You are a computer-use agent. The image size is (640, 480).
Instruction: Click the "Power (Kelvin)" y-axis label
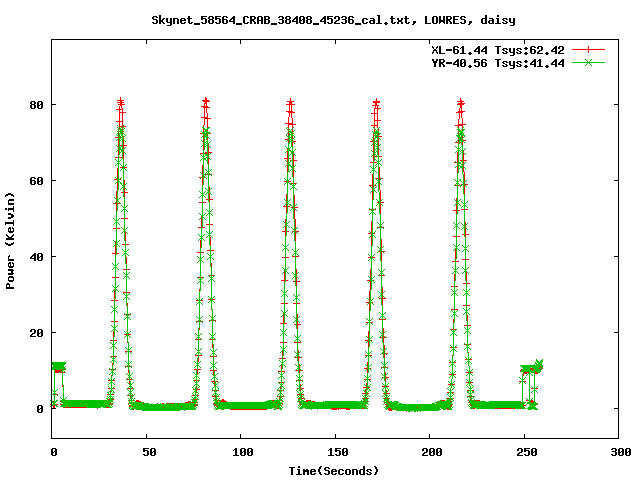11,240
